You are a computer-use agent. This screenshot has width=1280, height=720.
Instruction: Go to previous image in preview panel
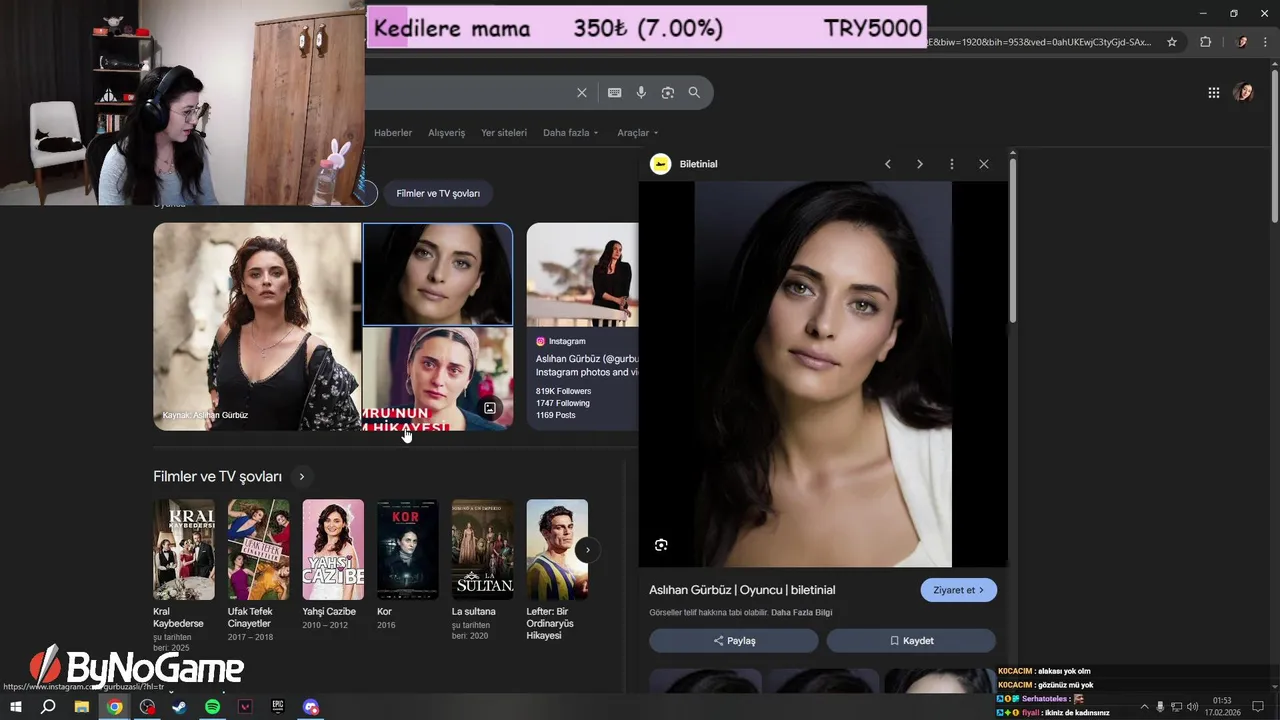[887, 164]
